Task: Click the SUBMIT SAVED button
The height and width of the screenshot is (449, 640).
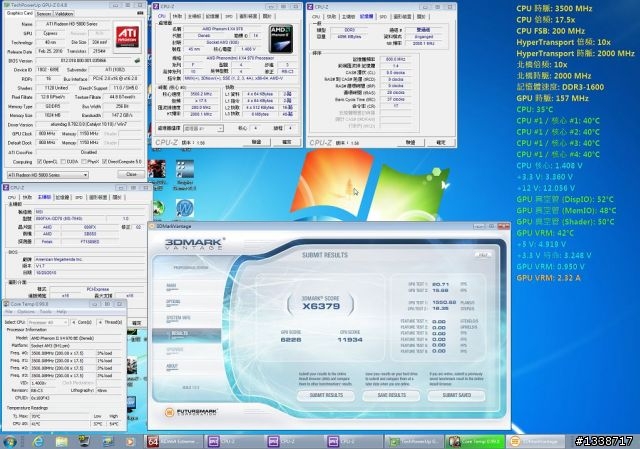Action: (456, 395)
